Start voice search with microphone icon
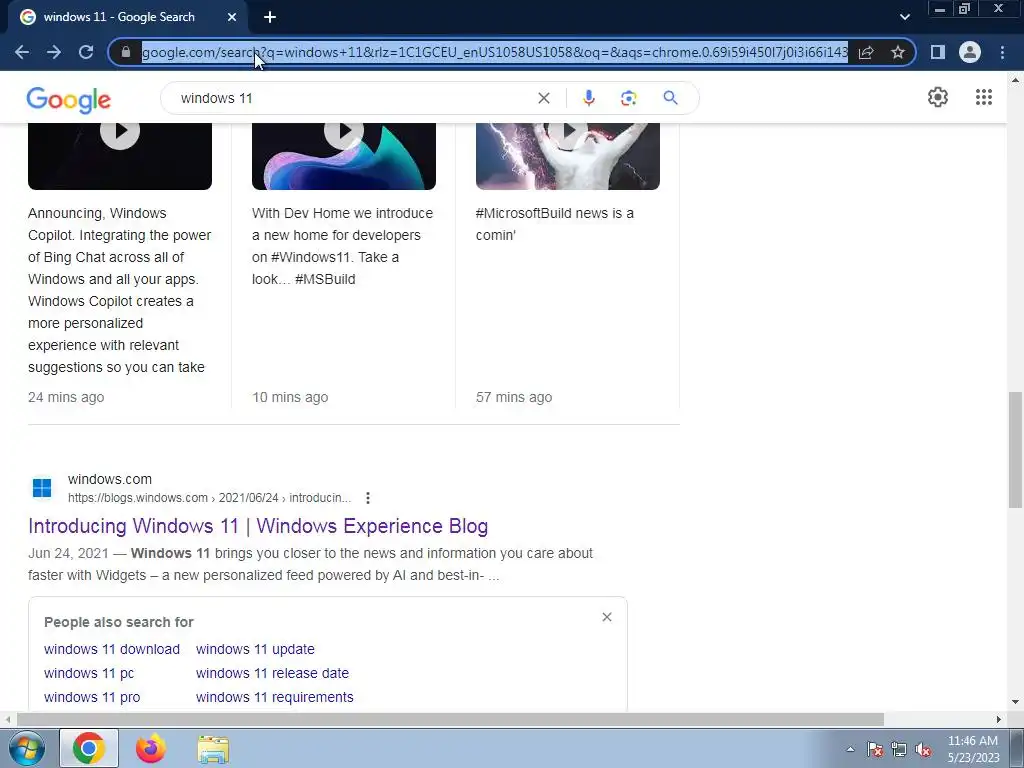The image size is (1024, 768). coord(588,98)
